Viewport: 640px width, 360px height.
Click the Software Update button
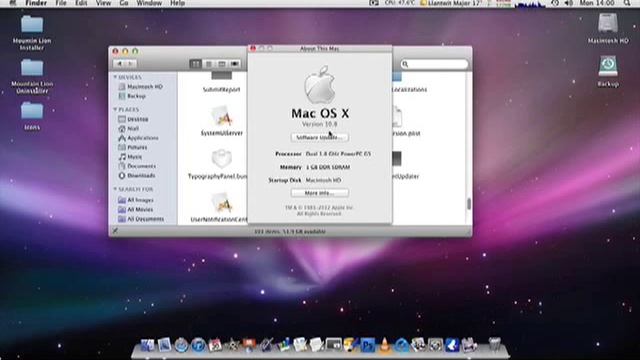(320, 138)
